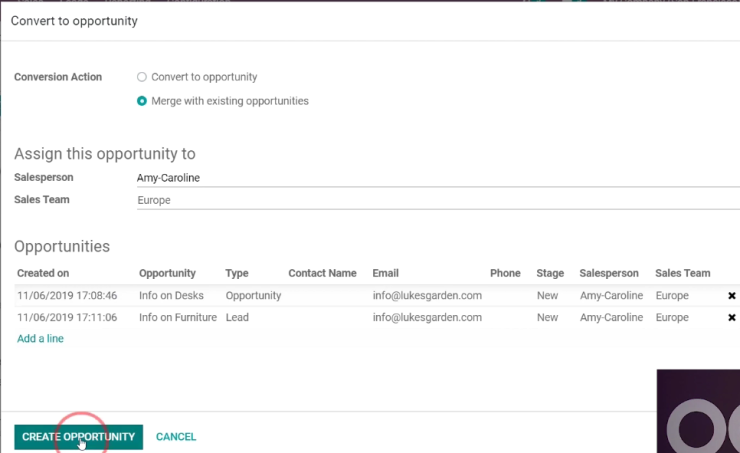Open the Salesperson field dropdown

point(438,178)
